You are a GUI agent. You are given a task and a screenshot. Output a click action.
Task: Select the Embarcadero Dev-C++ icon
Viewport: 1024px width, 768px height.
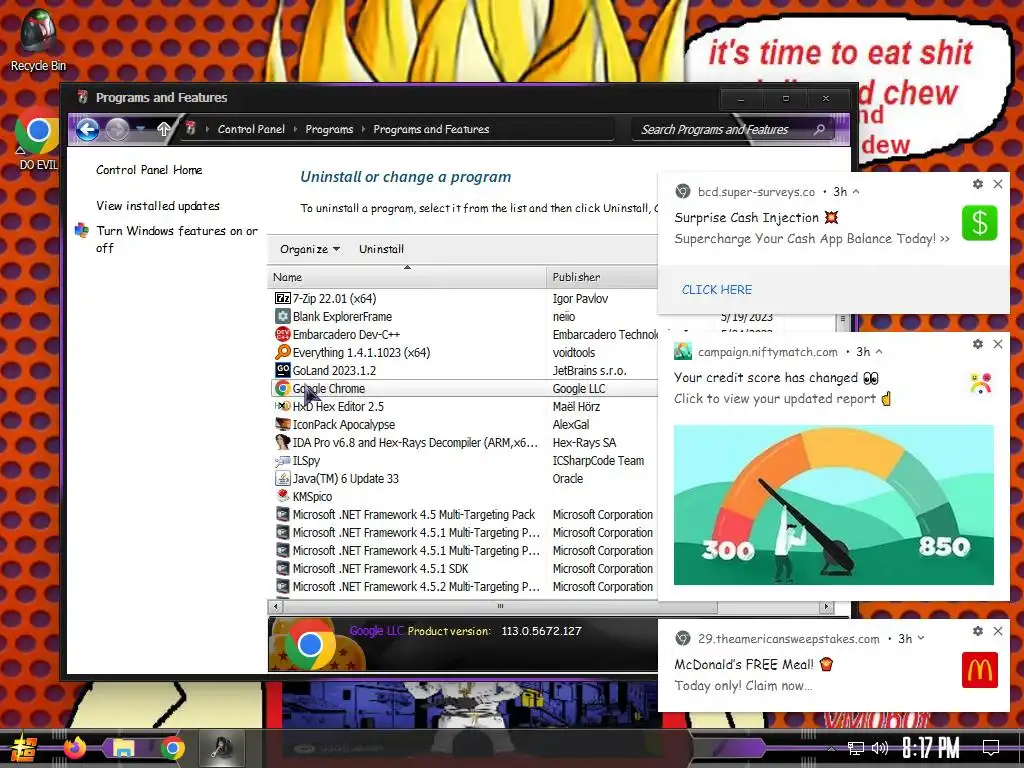283,334
